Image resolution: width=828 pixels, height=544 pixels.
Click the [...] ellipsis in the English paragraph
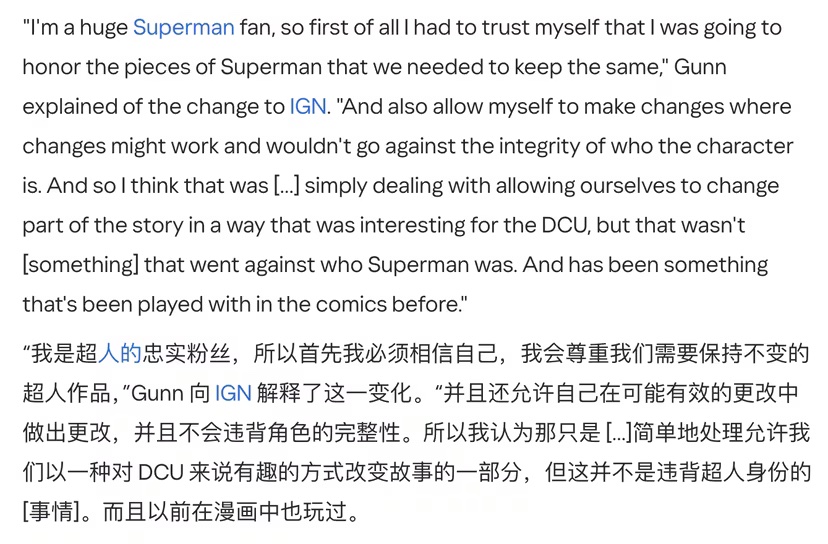(x=287, y=186)
